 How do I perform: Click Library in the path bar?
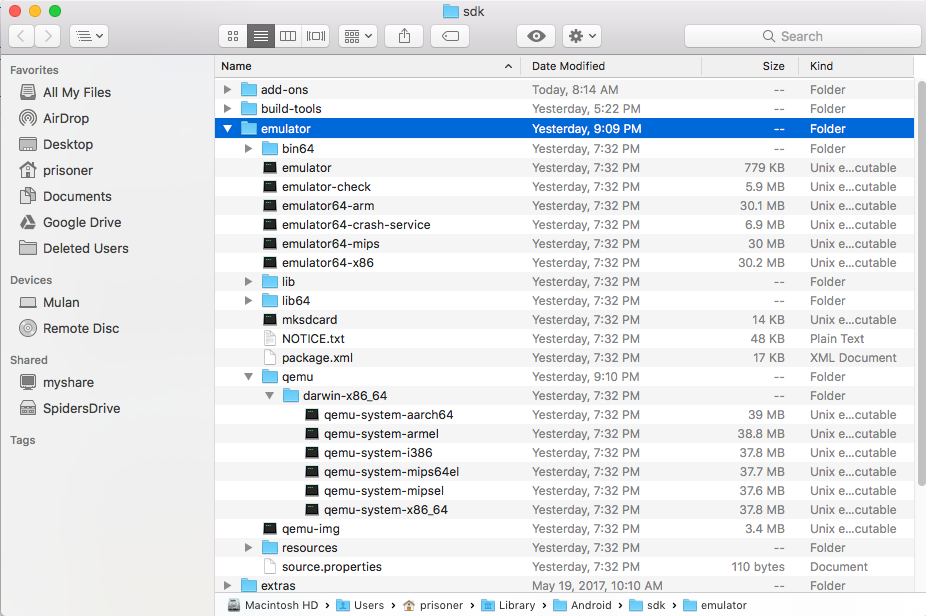508,605
